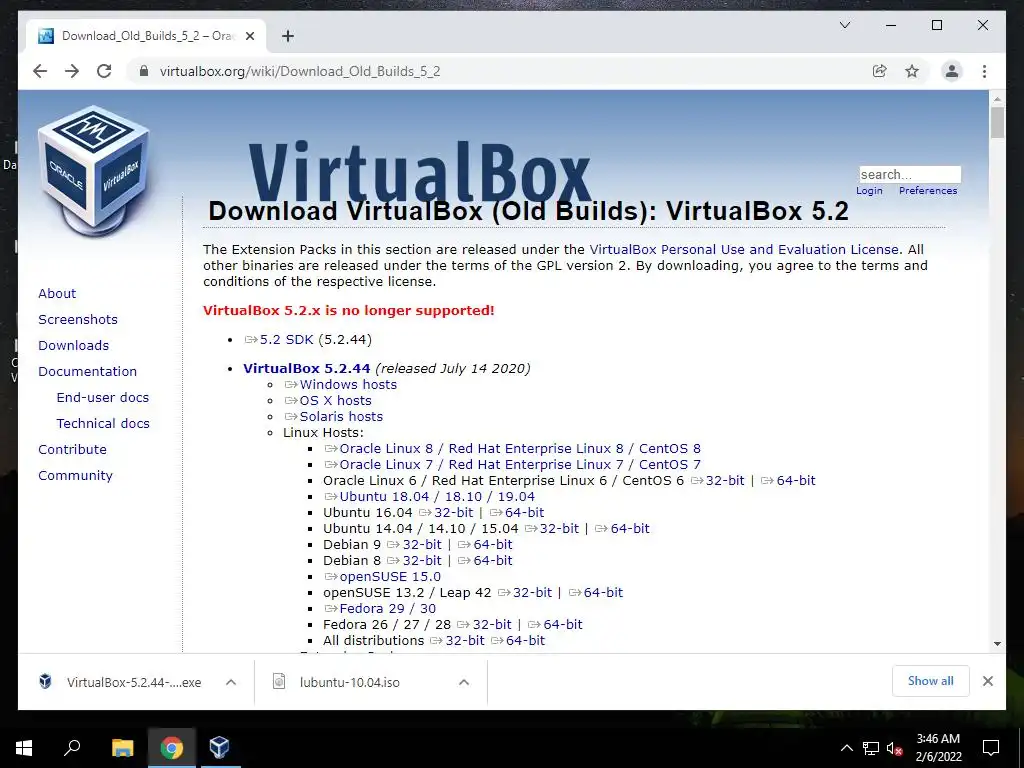Open network status in the system tray
The width and height of the screenshot is (1024, 768).
(871, 748)
